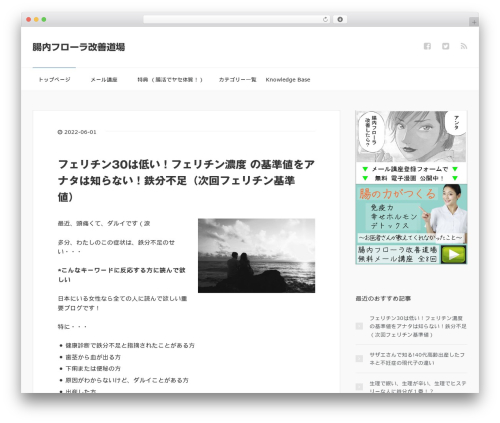
Task: Click bullet text 下痢または便秘の方
Action: pyautogui.click(x=93, y=368)
